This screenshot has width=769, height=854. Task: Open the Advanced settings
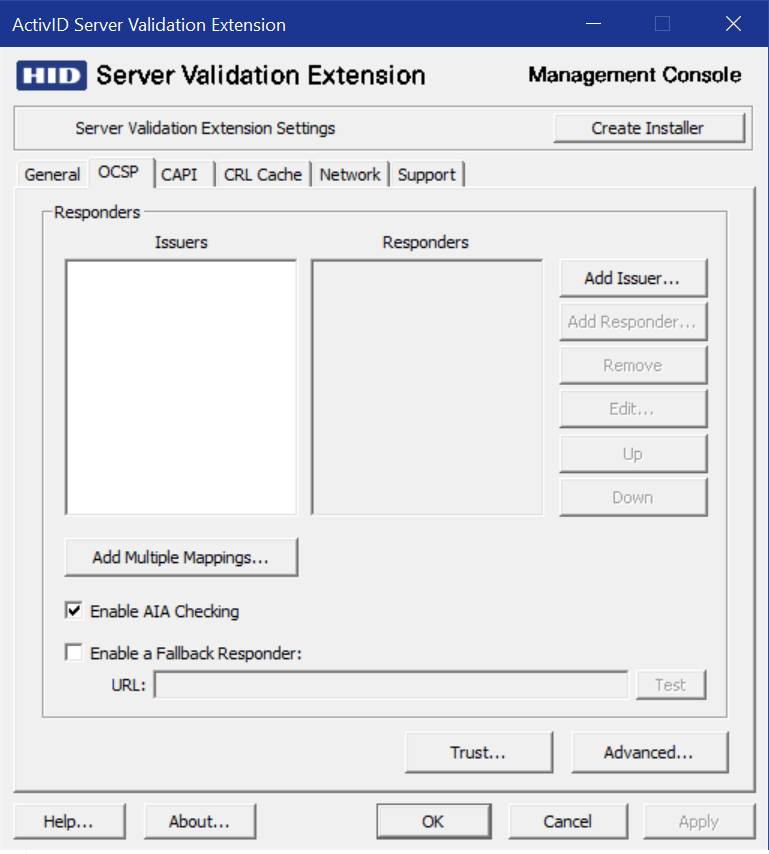pos(649,752)
